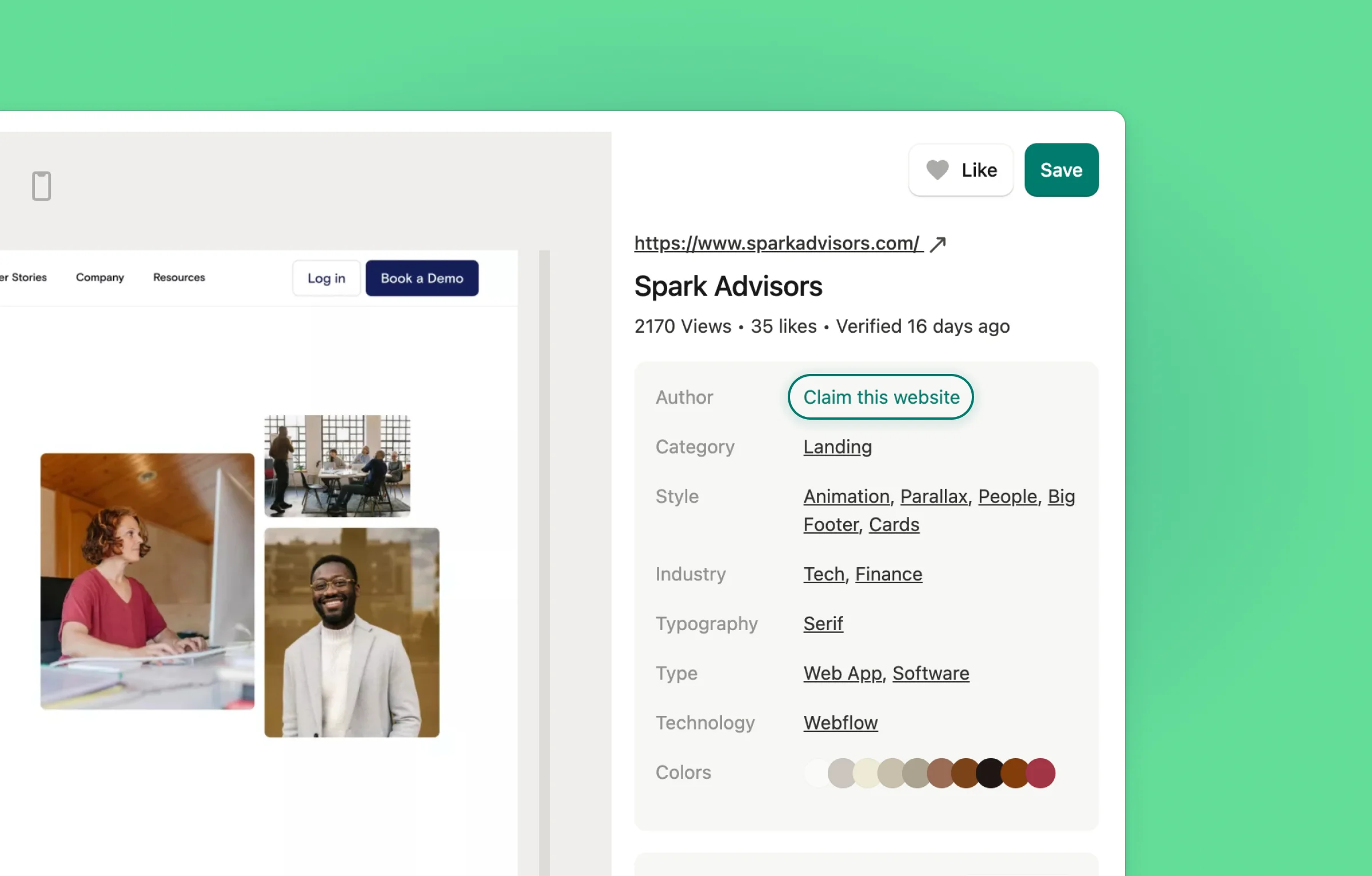1372x876 pixels.
Task: Filter by Finance industry
Action: coord(888,574)
